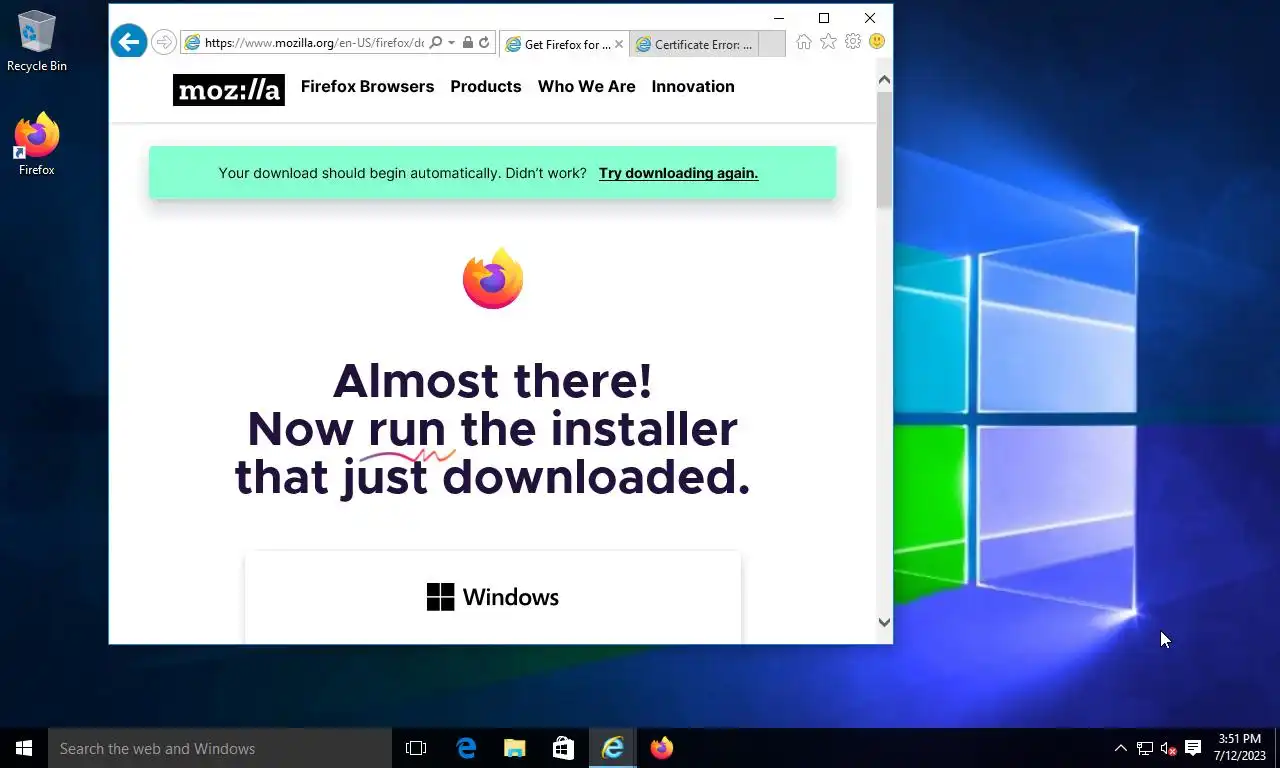Screen dimensions: 1280x768
Task: Click the IE Home icon
Action: pyautogui.click(x=803, y=41)
